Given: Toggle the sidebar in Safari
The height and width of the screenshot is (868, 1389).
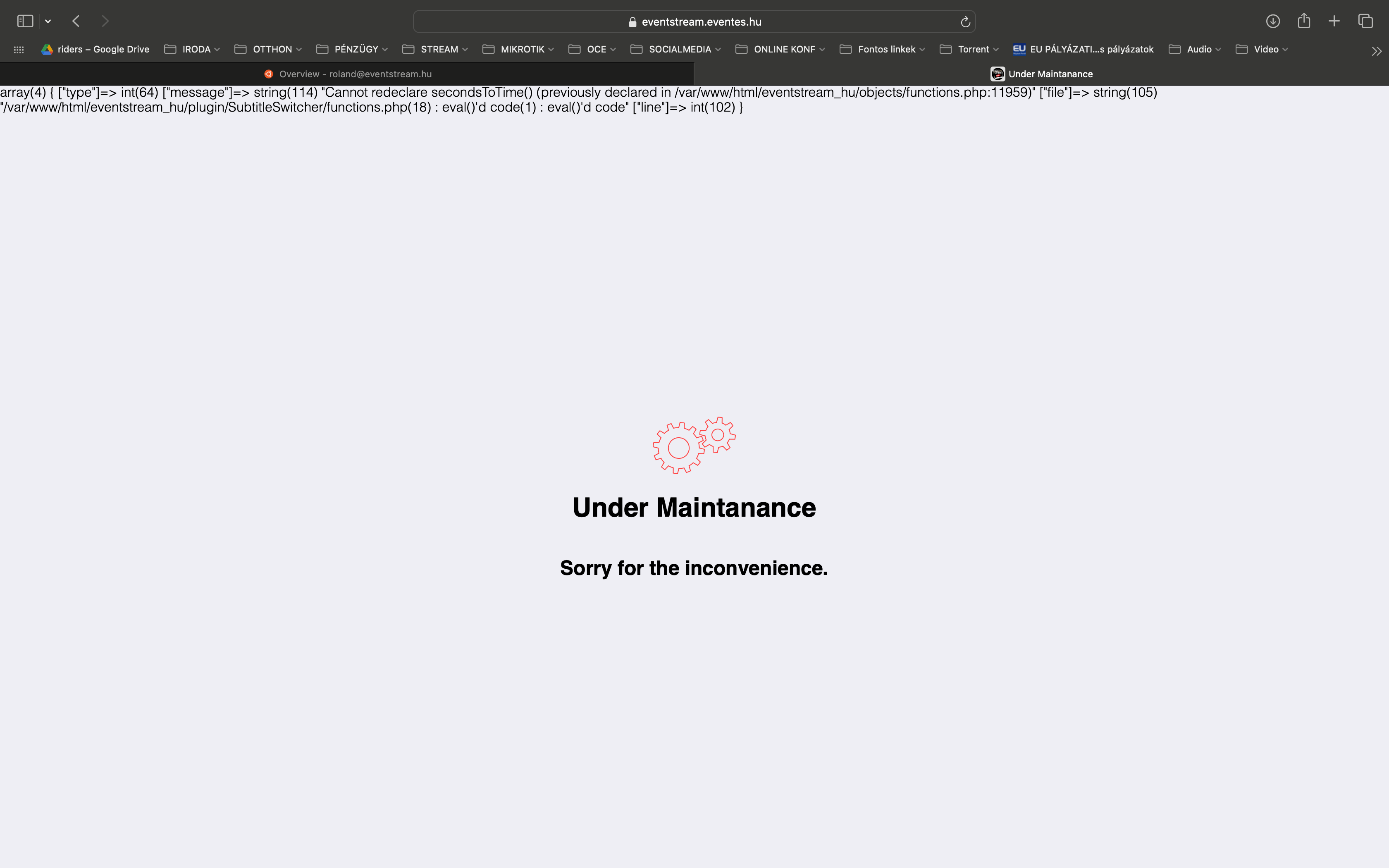Looking at the screenshot, I should click(24, 21).
